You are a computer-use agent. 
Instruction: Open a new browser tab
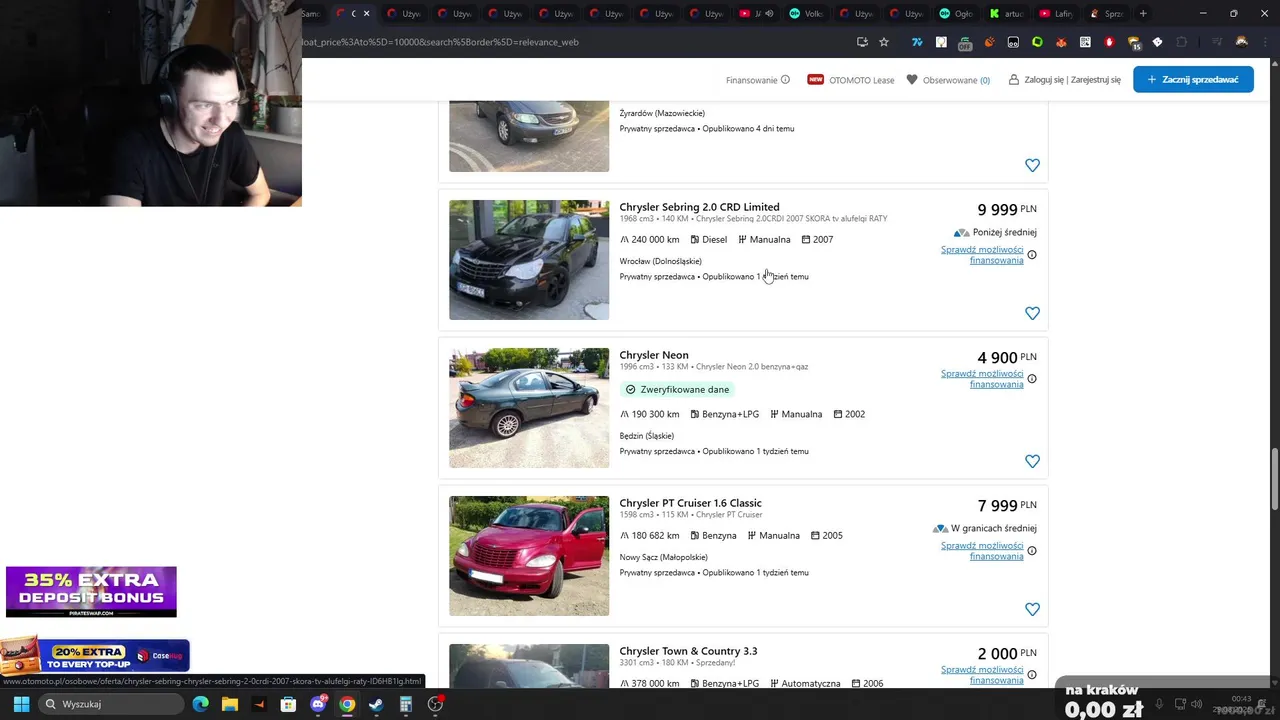coord(1143,14)
